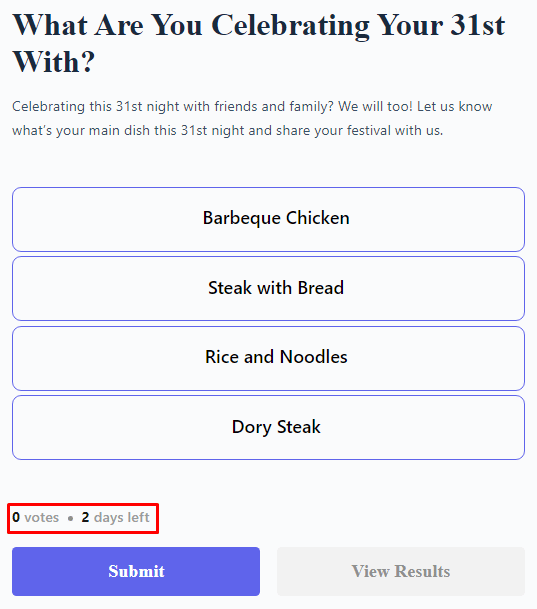Click the word 'With?' in the heading
Image resolution: width=537 pixels, height=609 pixels.
pos(54,62)
